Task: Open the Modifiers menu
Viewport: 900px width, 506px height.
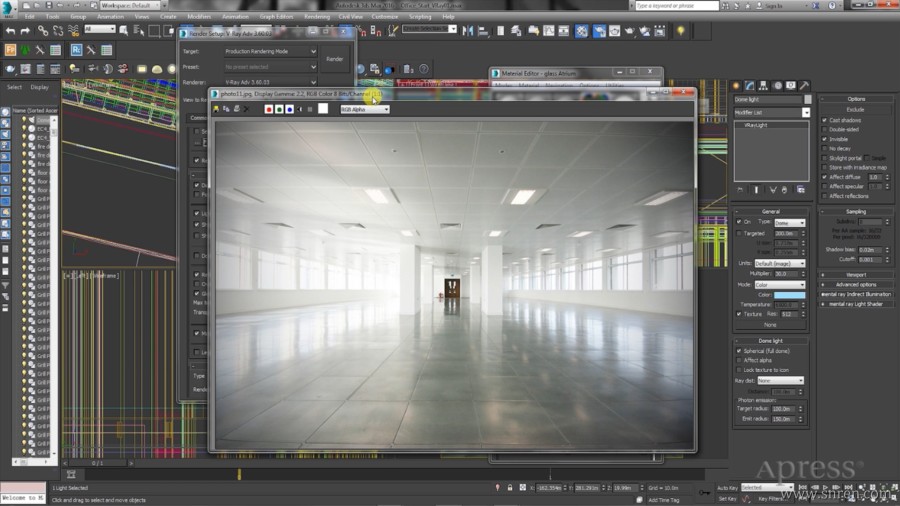Action: click(x=199, y=17)
